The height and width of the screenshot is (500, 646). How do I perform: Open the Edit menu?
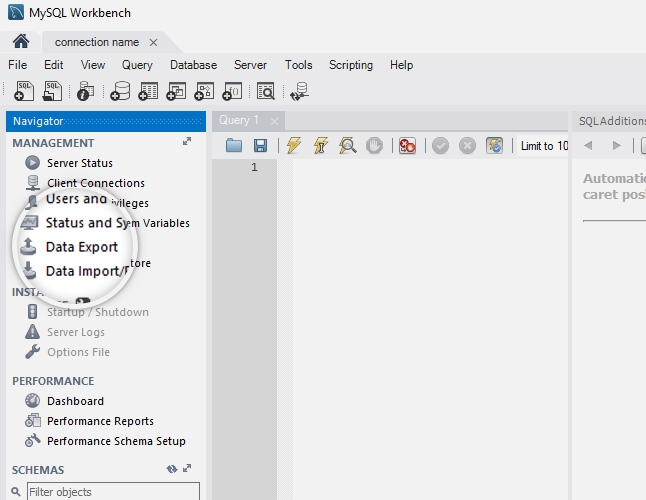point(54,65)
